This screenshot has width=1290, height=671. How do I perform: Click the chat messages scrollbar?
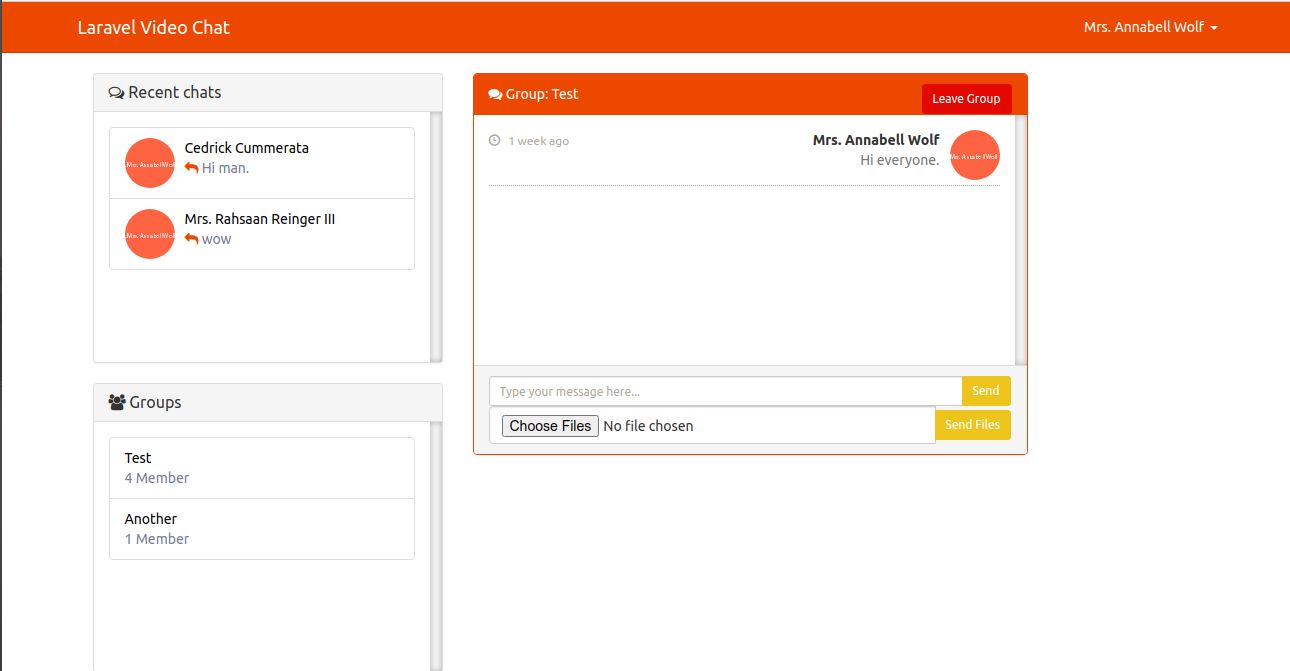click(x=1021, y=240)
